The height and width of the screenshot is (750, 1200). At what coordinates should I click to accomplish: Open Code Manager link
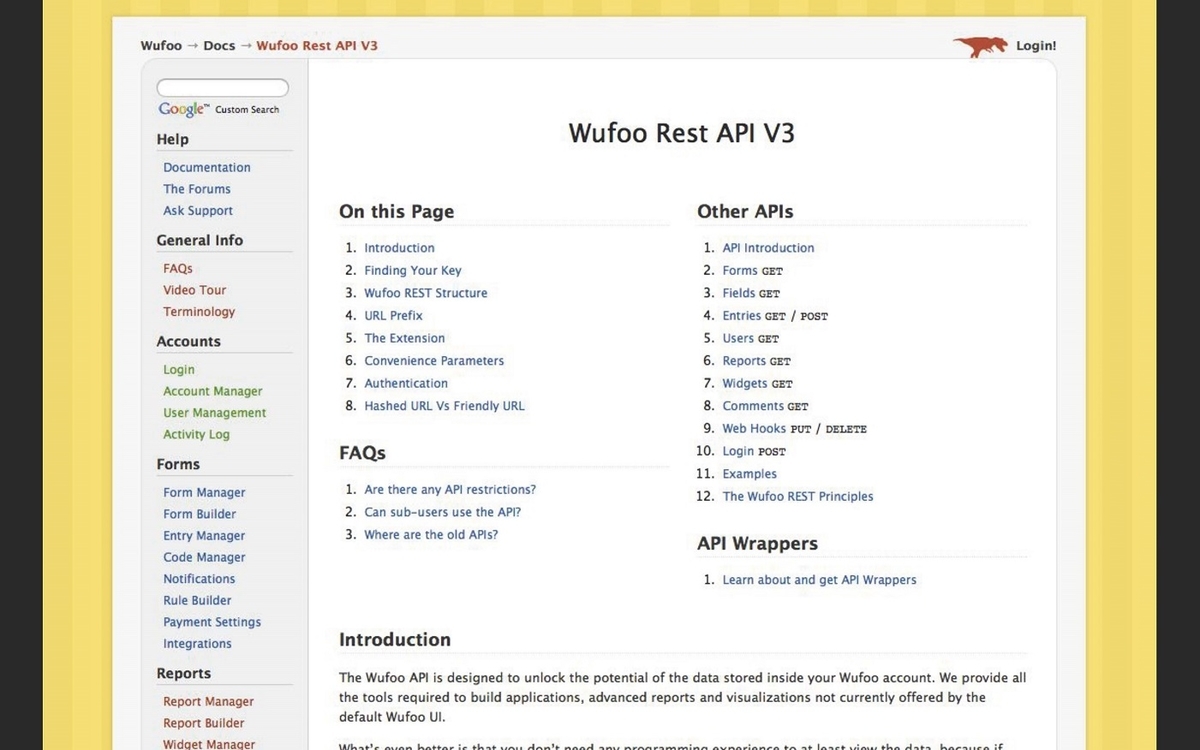click(x=204, y=558)
